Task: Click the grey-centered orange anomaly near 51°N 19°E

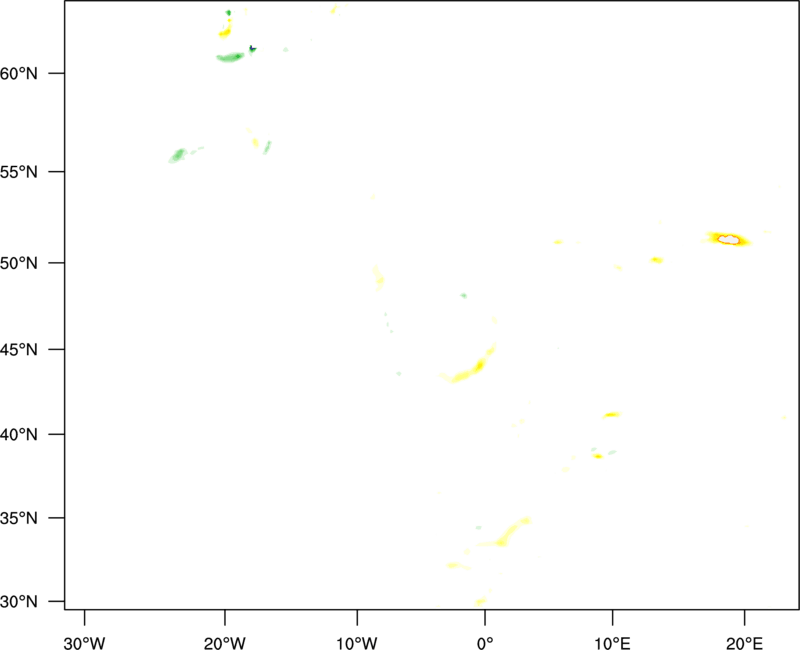Action: pyautogui.click(x=728, y=239)
